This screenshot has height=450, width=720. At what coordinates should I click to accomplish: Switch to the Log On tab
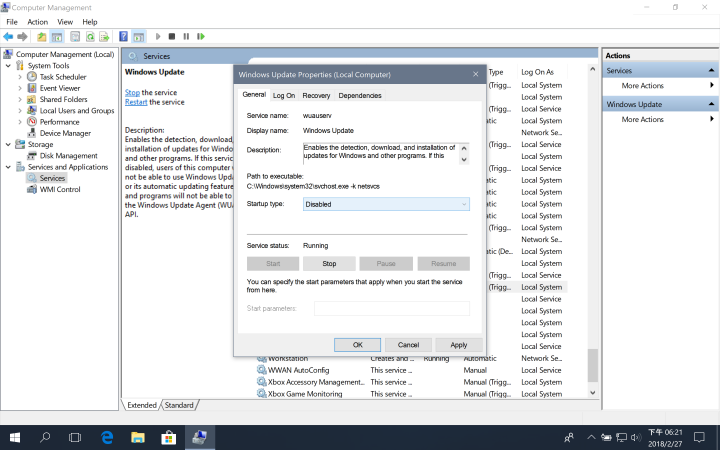pos(284,96)
